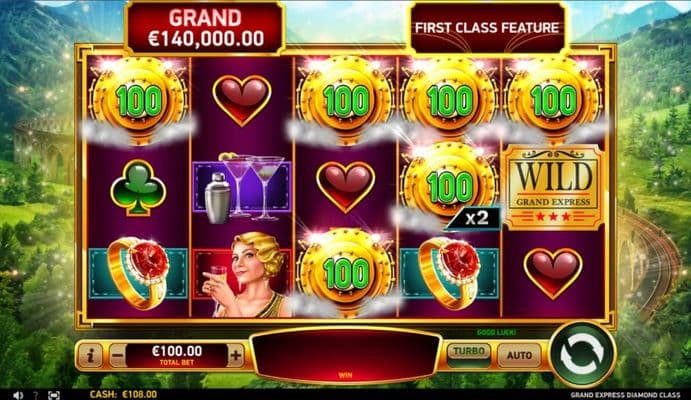691x400 pixels.
Task: Open the info paytable icon
Action: point(90,355)
